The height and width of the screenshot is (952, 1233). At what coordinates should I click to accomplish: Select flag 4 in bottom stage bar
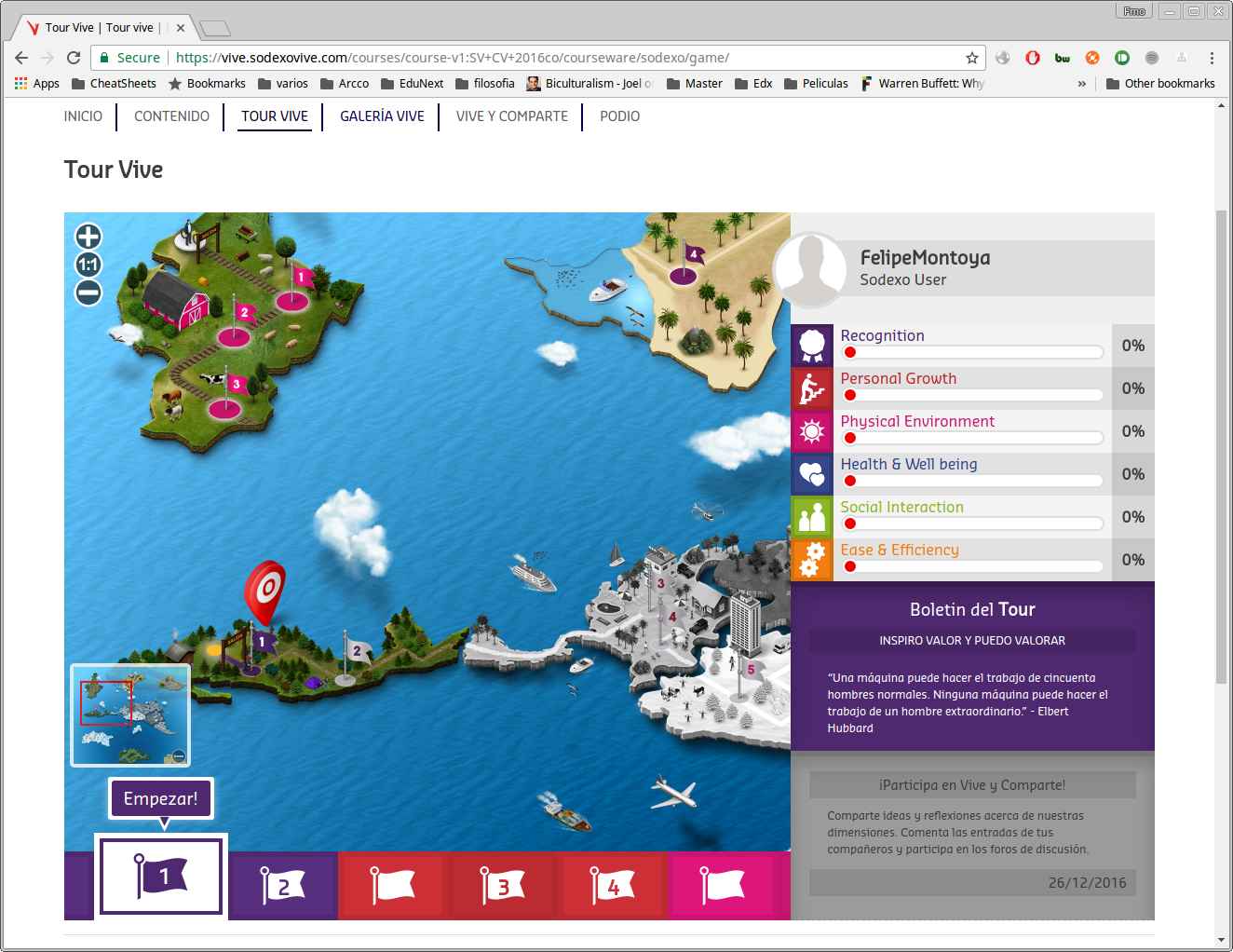613,886
